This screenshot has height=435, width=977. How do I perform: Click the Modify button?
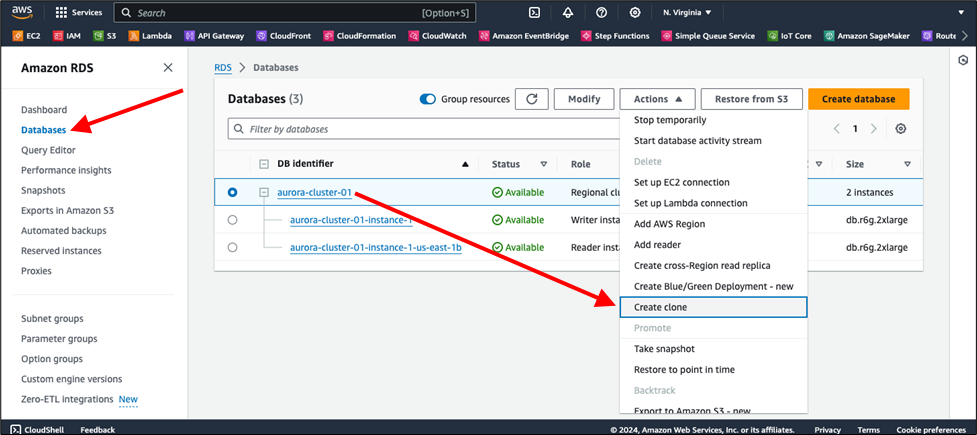coord(584,99)
